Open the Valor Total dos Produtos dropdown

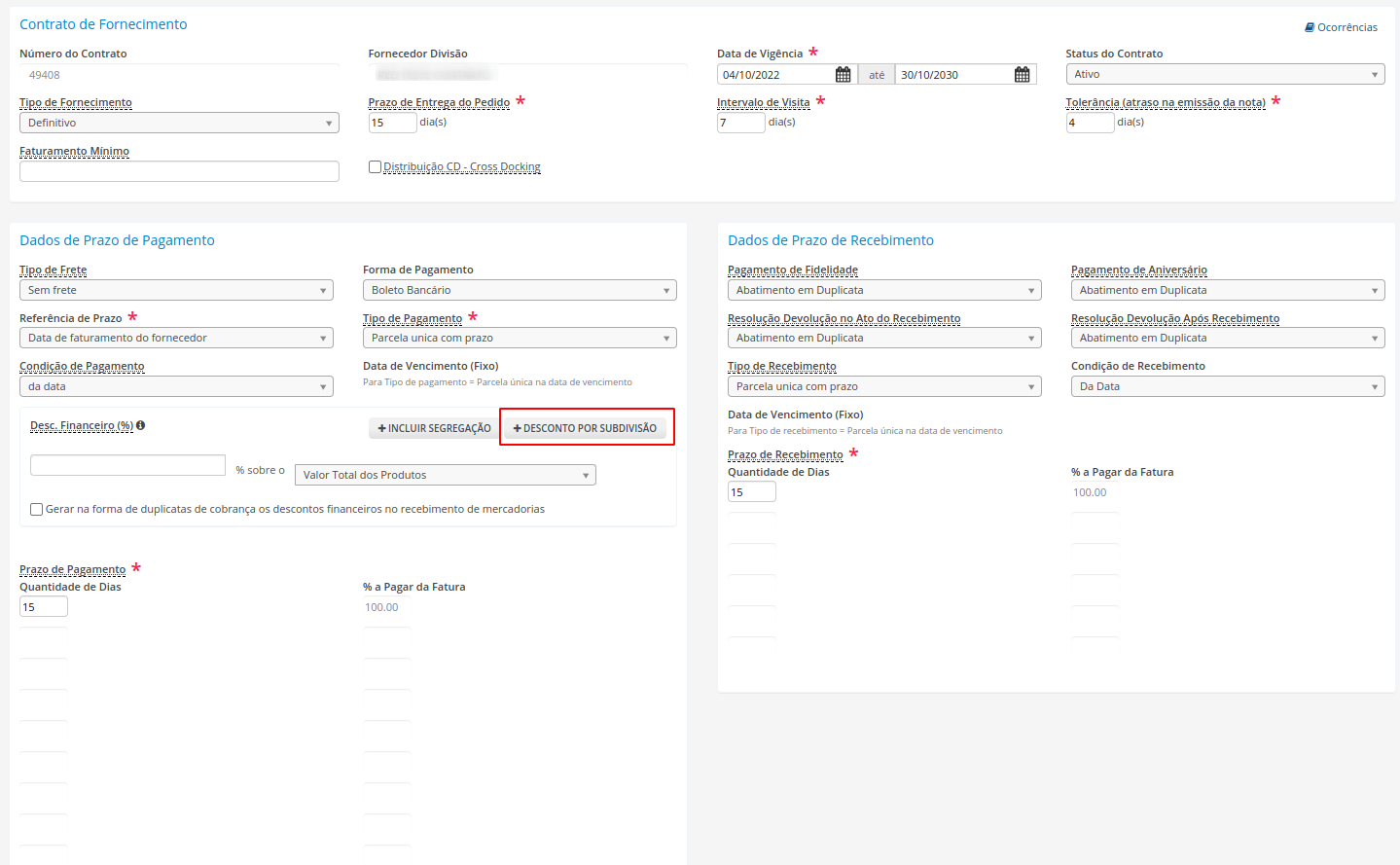pos(446,475)
